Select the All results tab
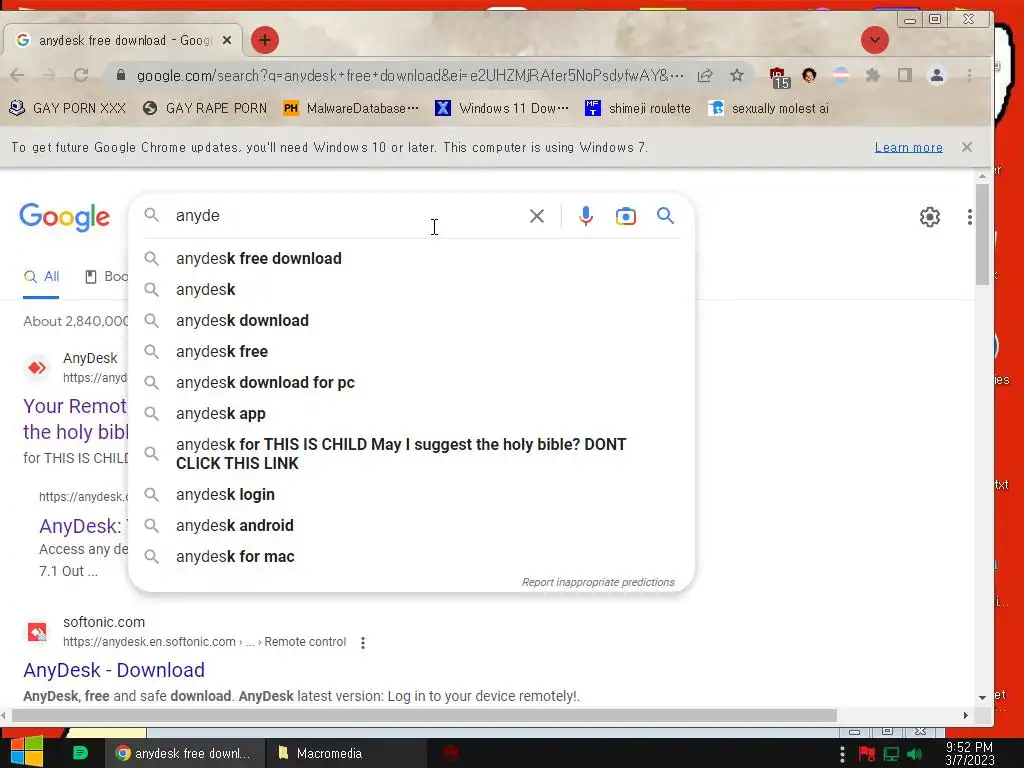 pyautogui.click(x=41, y=277)
